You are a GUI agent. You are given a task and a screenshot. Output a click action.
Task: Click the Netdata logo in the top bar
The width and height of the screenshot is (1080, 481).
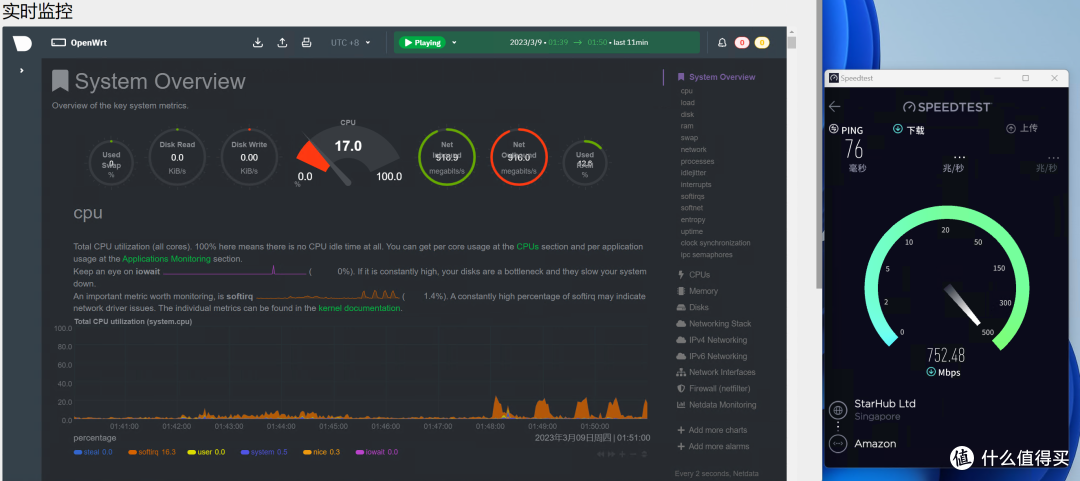coord(22,43)
